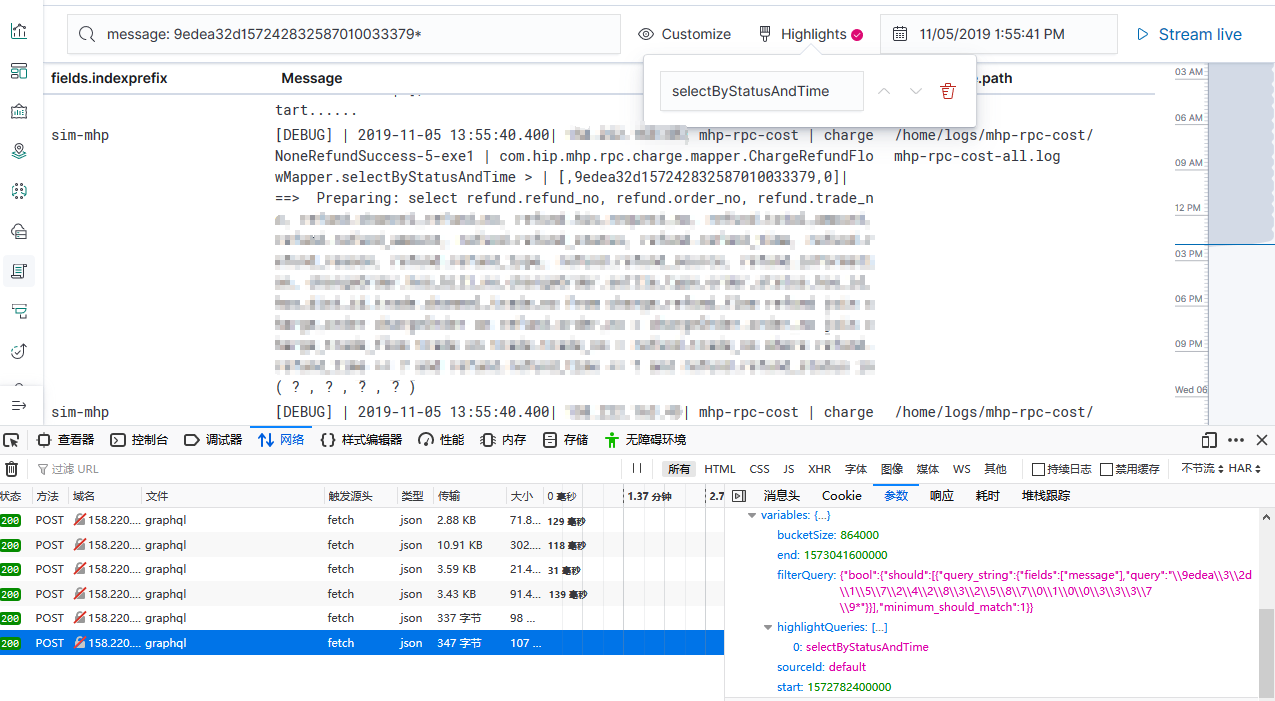Image resolution: width=1275 pixels, height=701 pixels.
Task: Clear network log with trash icon
Action: [x=11, y=469]
